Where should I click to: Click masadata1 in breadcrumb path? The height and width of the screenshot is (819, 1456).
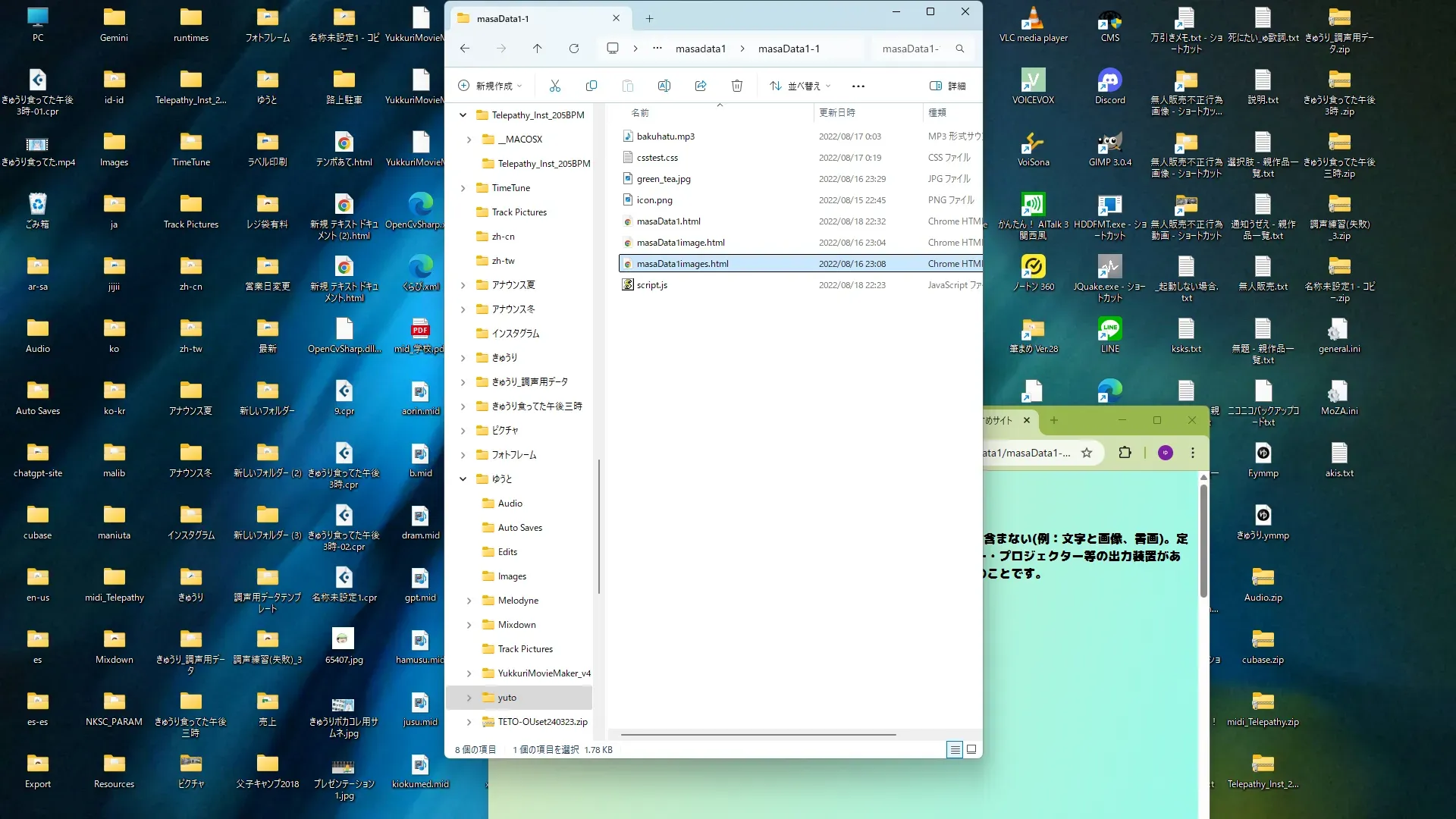click(x=700, y=49)
